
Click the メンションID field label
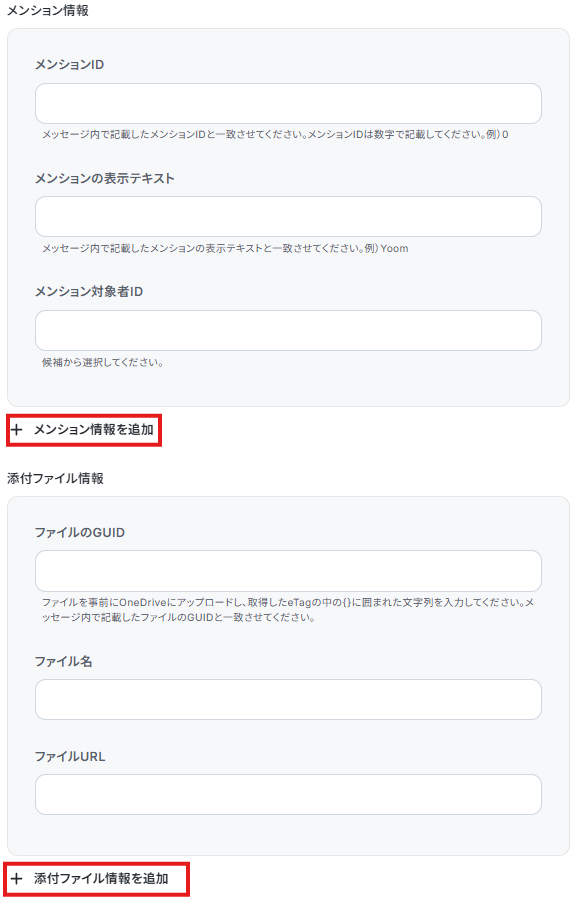tap(69, 65)
